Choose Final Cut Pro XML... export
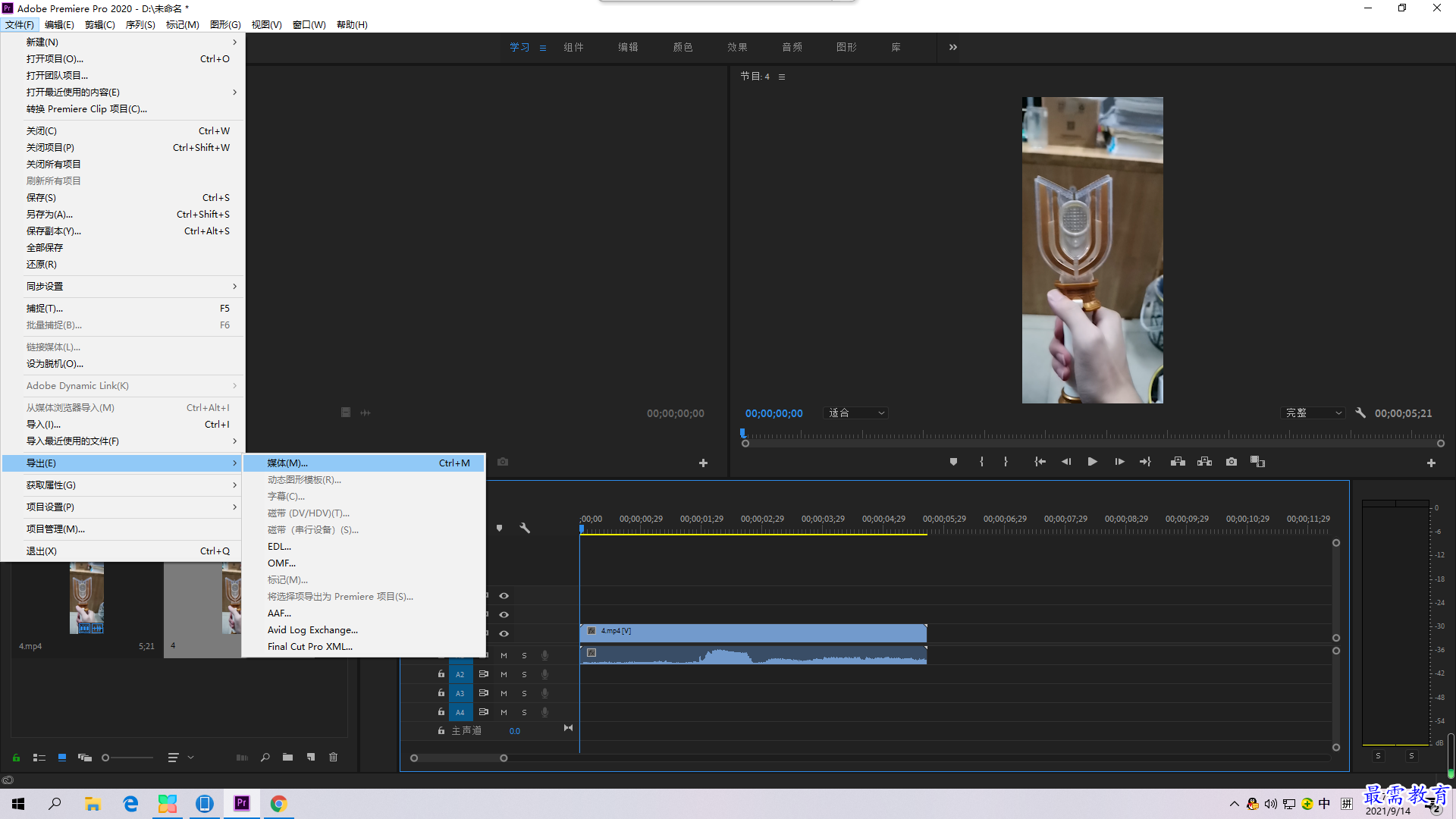The image size is (1456, 819). (364, 647)
